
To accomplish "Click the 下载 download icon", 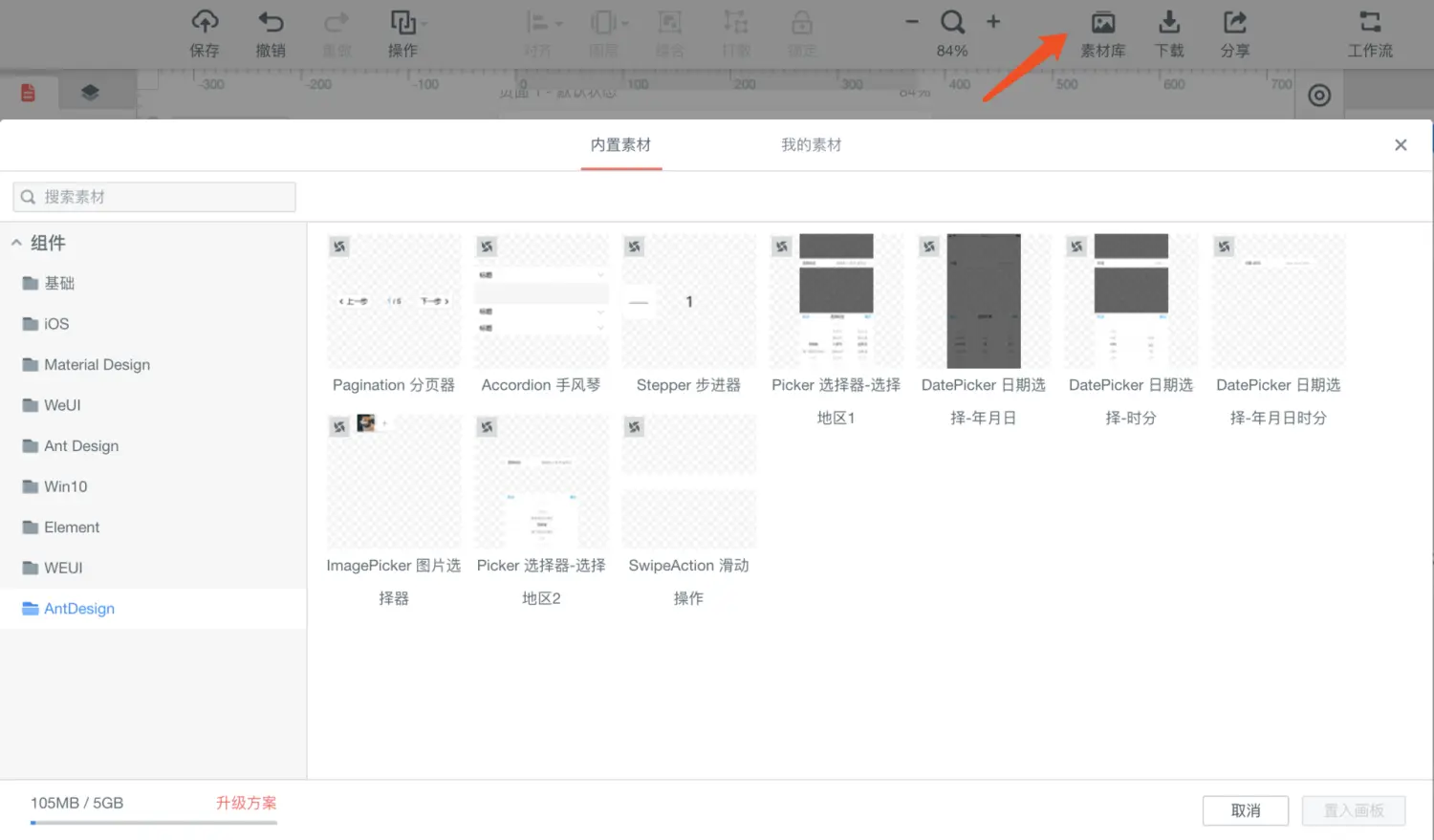I will point(1168,33).
